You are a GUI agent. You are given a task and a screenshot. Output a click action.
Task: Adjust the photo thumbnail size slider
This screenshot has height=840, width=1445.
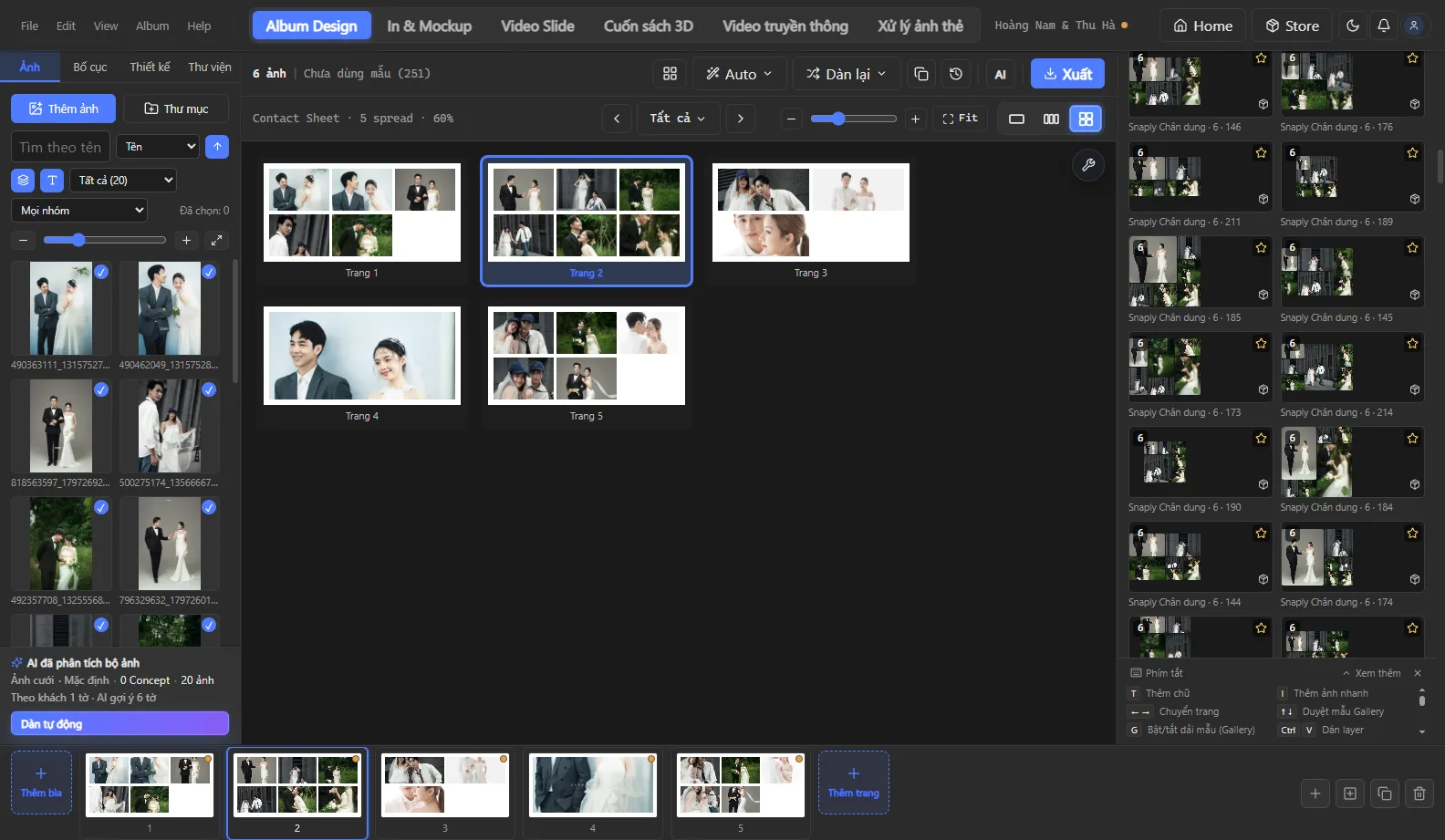[105, 240]
